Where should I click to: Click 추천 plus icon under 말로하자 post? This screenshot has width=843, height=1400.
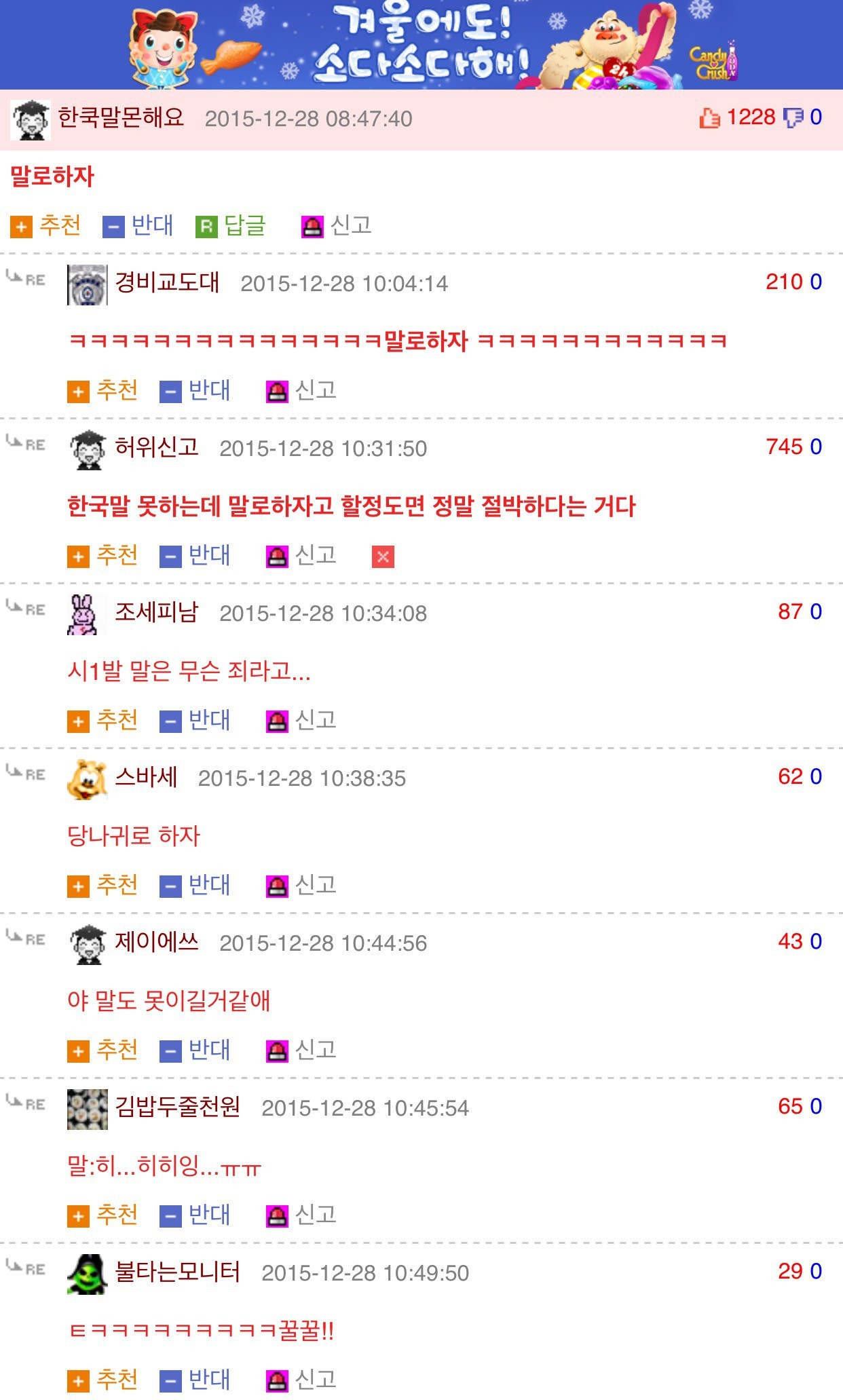tap(21, 227)
